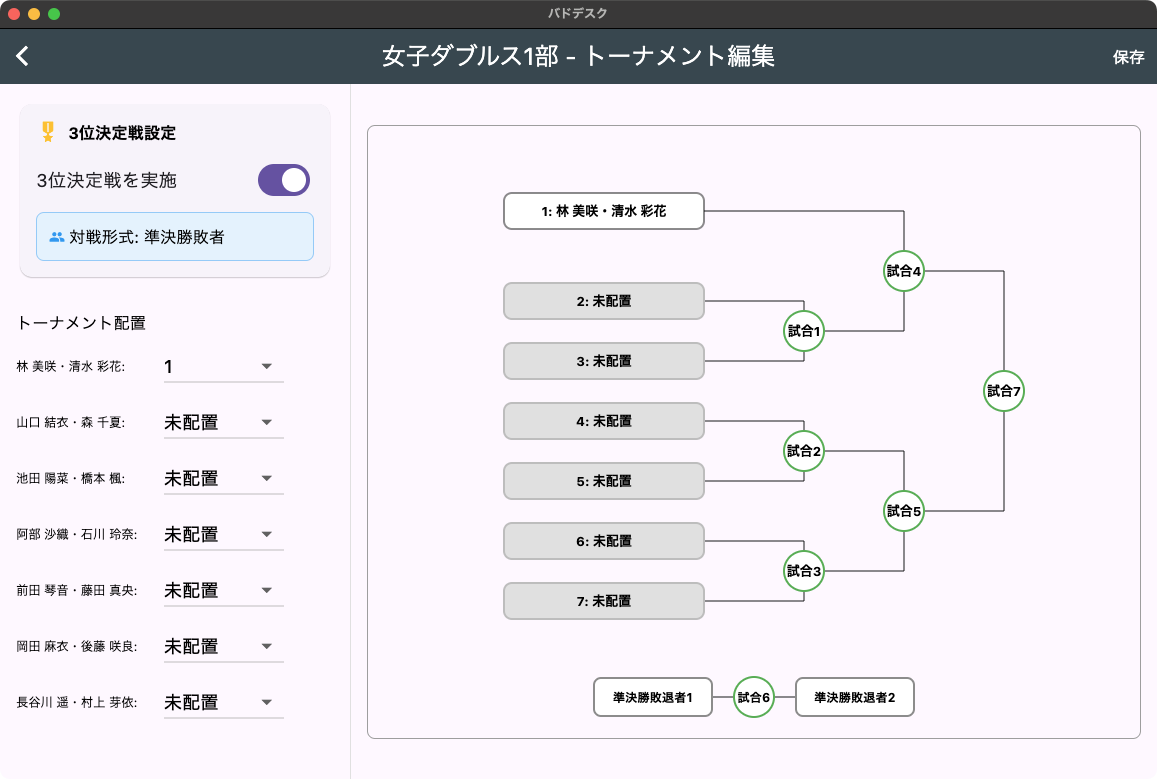Click the page title 女子ダブルス1部 - トーナメント編集
The height and width of the screenshot is (779, 1157).
578,56
